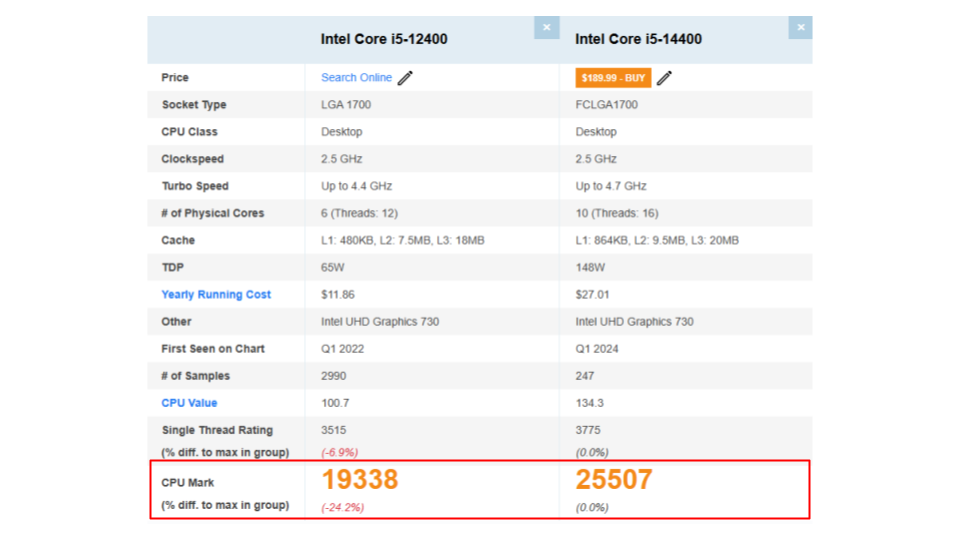Image resolution: width=960 pixels, height=540 pixels.
Task: Click the CPU Mark row label
Action: (188, 483)
